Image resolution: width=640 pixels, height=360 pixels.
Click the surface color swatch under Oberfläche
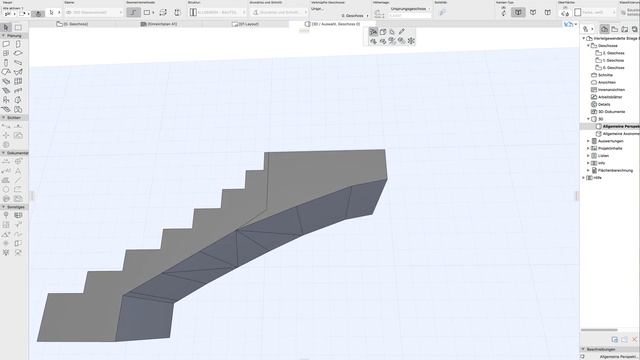[578, 13]
